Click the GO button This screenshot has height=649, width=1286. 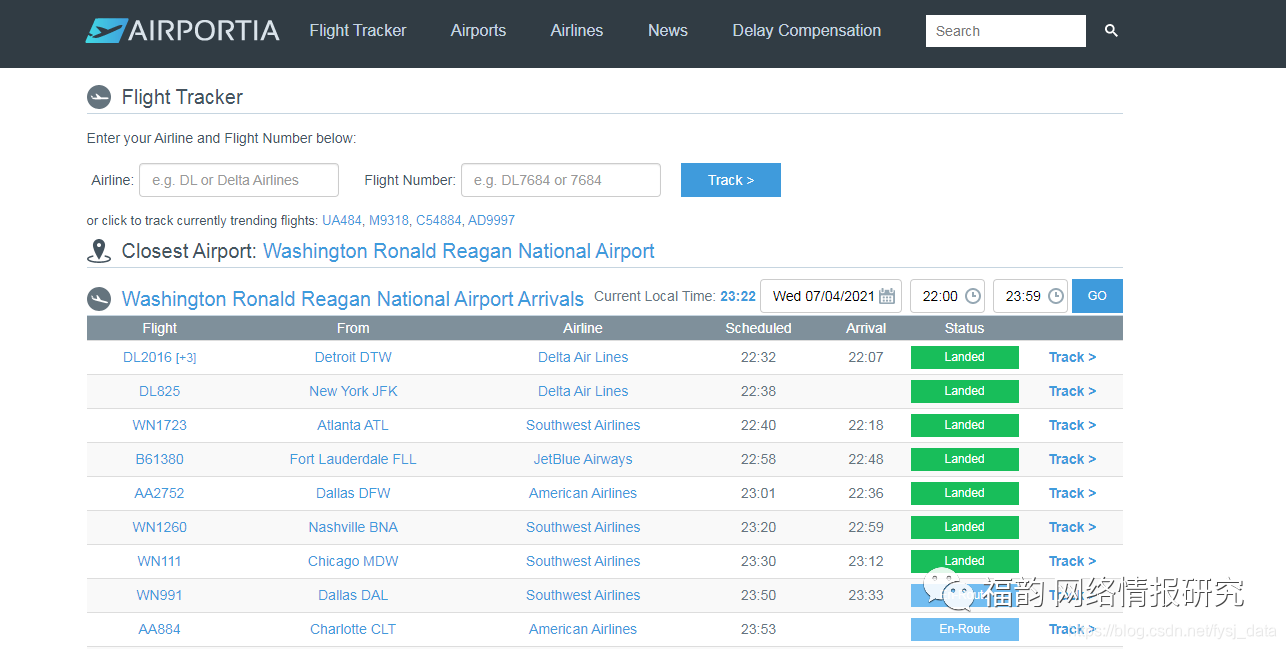pos(1097,296)
